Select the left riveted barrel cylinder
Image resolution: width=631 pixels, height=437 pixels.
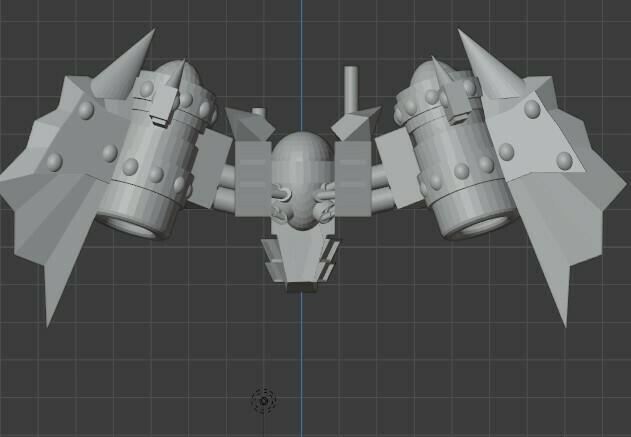point(157,150)
